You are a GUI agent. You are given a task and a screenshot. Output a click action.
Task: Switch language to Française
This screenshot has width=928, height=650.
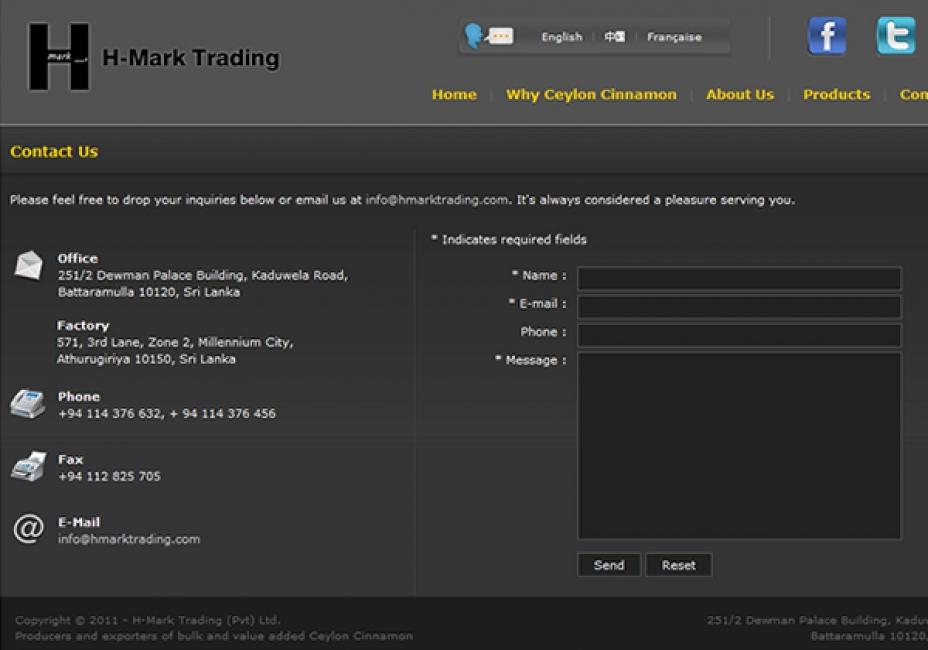tap(674, 37)
